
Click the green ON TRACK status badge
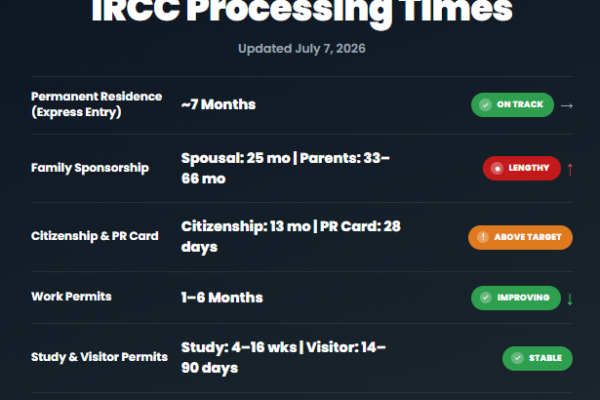[512, 105]
